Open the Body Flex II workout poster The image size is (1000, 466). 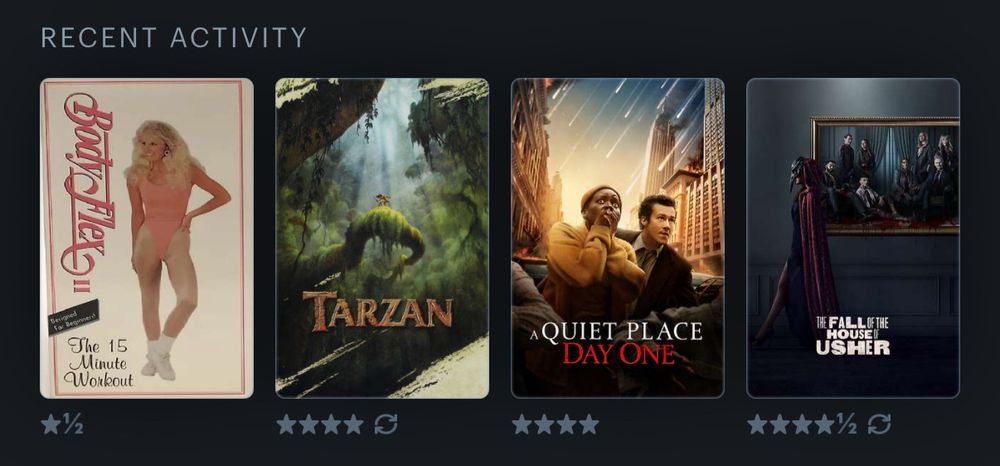pyautogui.click(x=147, y=238)
